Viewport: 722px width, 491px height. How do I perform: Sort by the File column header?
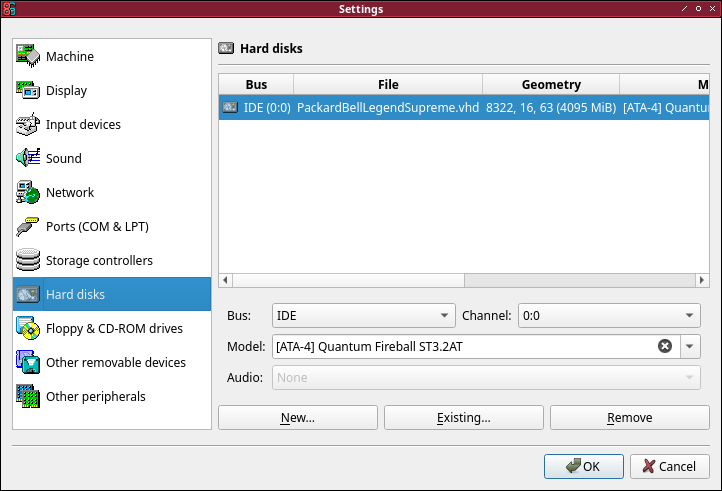click(x=388, y=84)
